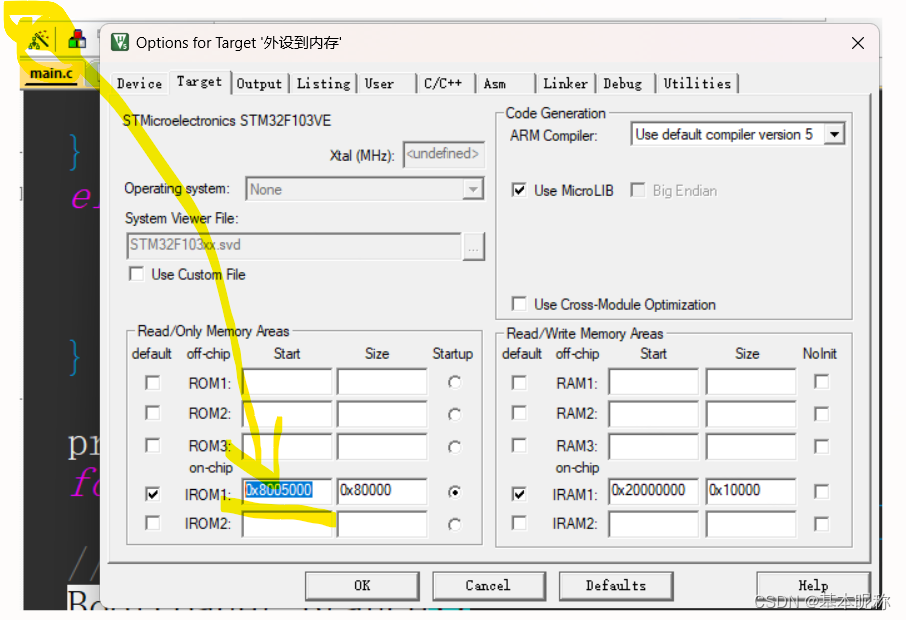Click the IRAM2 Start field
906x620 pixels.
click(x=653, y=524)
